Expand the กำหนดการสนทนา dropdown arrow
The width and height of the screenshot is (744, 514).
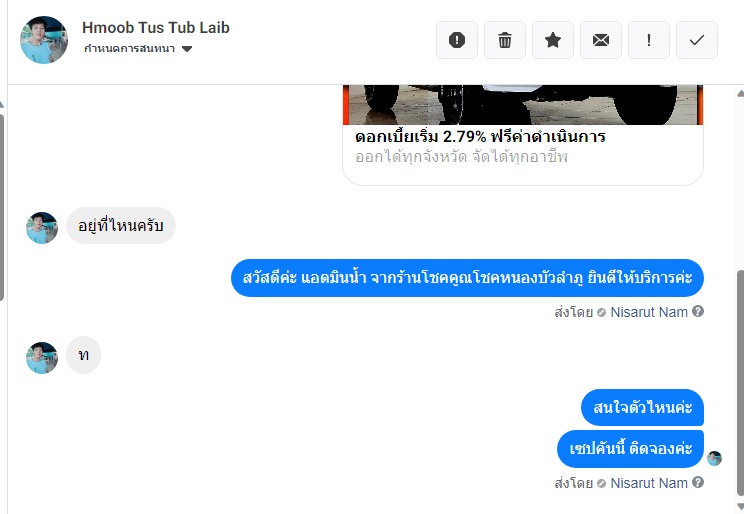tap(187, 48)
